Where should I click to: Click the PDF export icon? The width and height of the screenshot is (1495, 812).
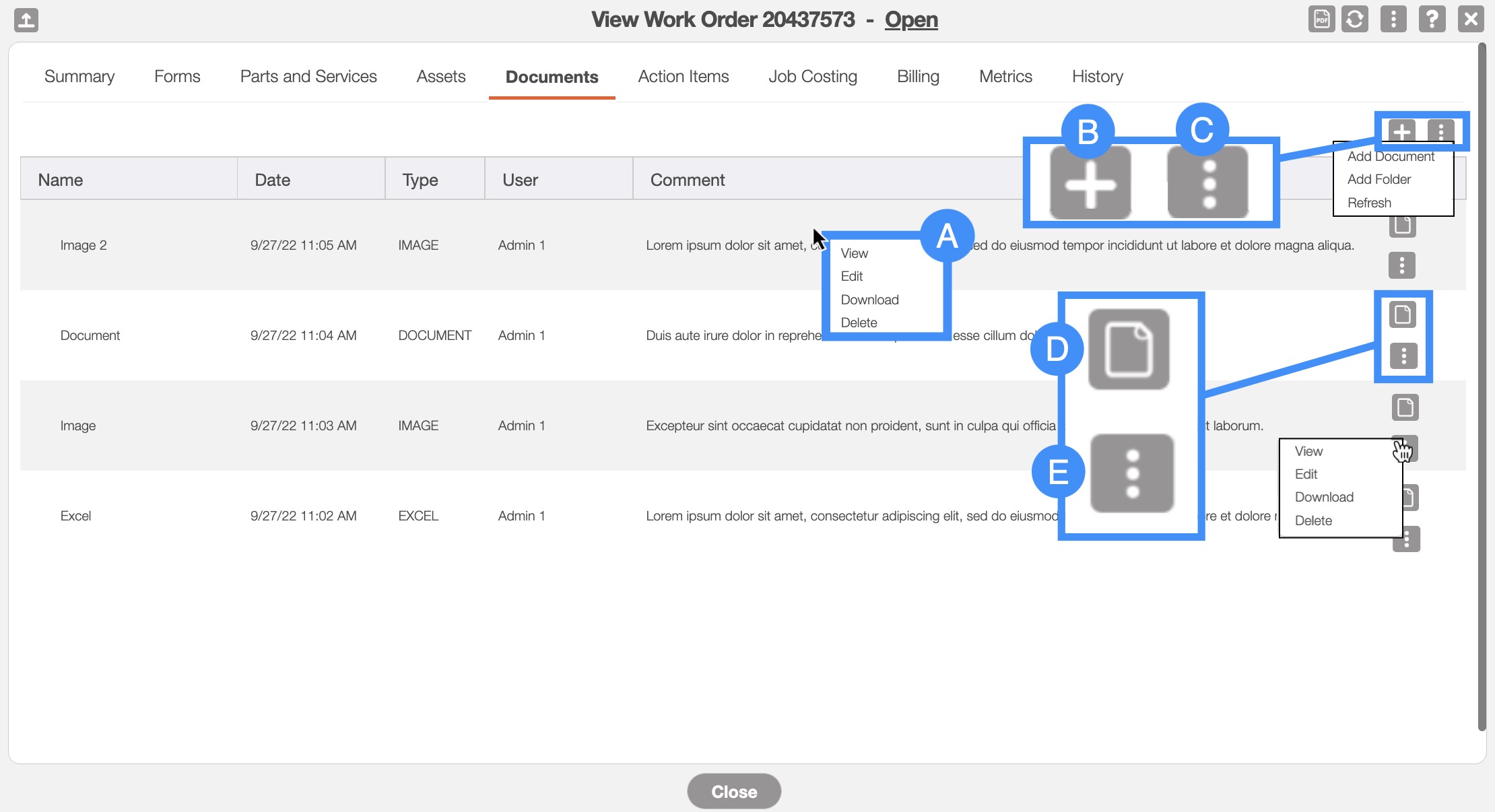tap(1321, 19)
